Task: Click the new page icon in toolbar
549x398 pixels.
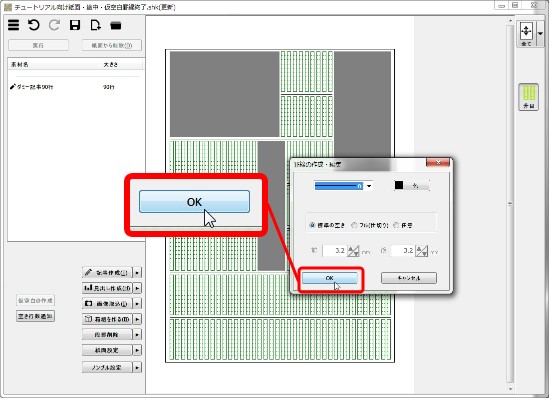Action: tap(96, 25)
